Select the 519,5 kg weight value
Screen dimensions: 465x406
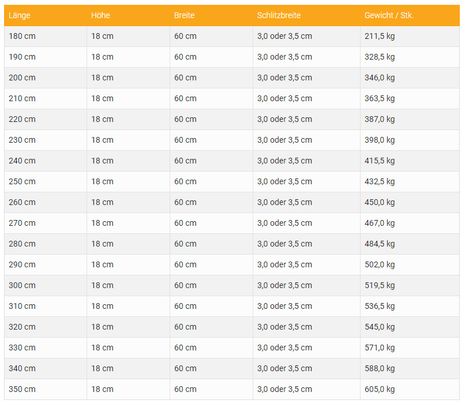(380, 285)
